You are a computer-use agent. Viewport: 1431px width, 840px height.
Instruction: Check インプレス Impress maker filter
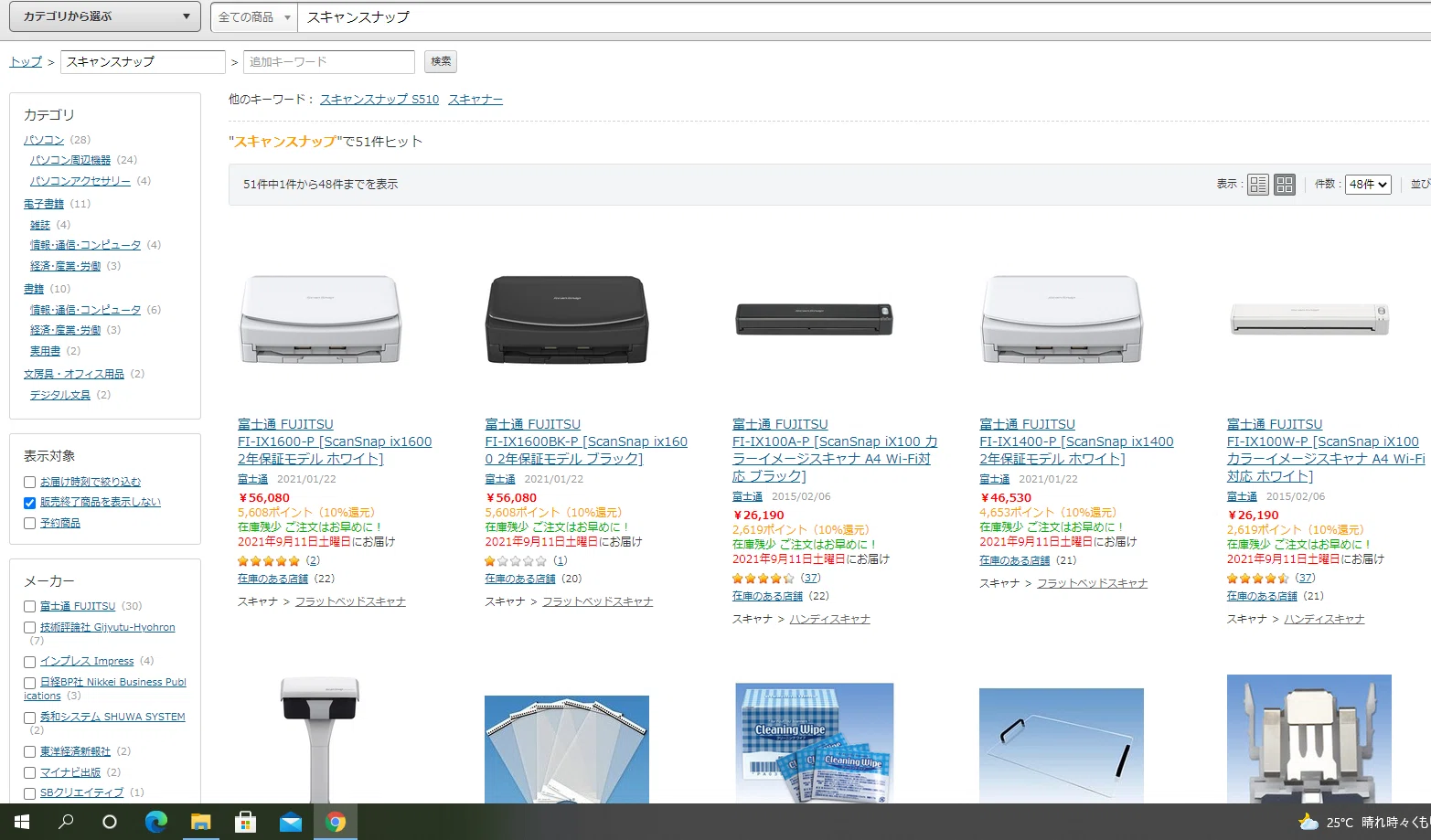click(x=29, y=662)
